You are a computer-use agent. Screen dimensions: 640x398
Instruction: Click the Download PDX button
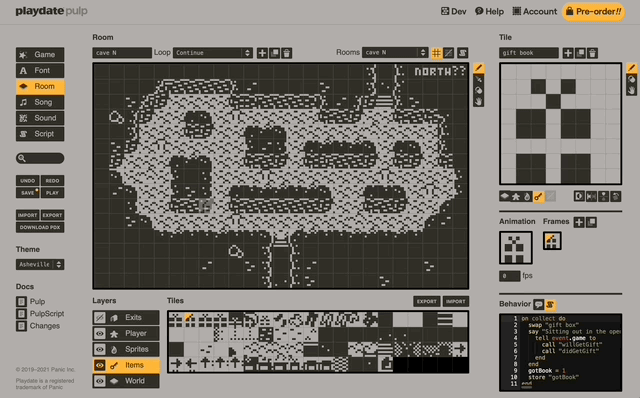[40, 227]
